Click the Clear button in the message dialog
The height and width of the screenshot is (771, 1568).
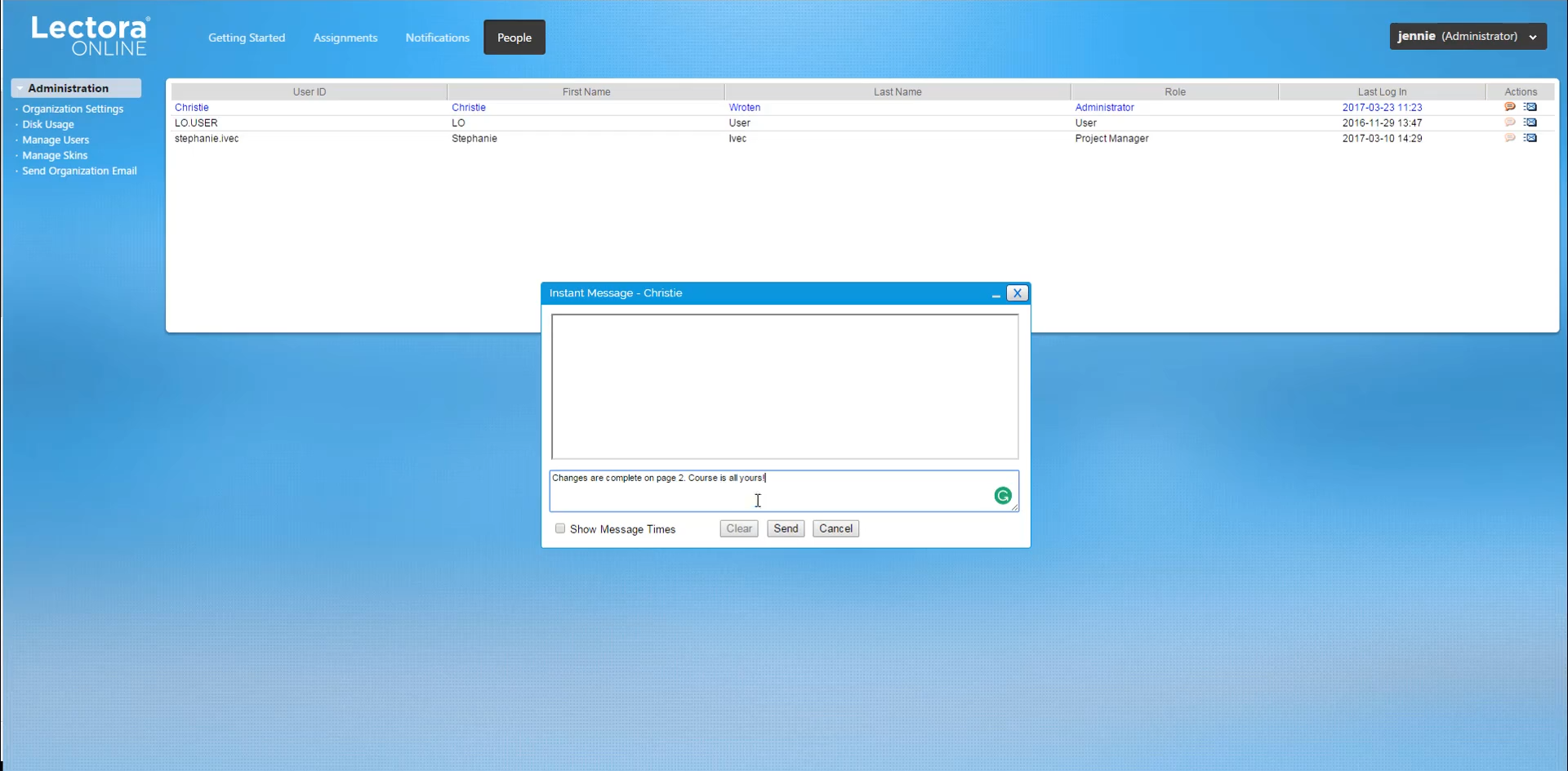(x=739, y=528)
